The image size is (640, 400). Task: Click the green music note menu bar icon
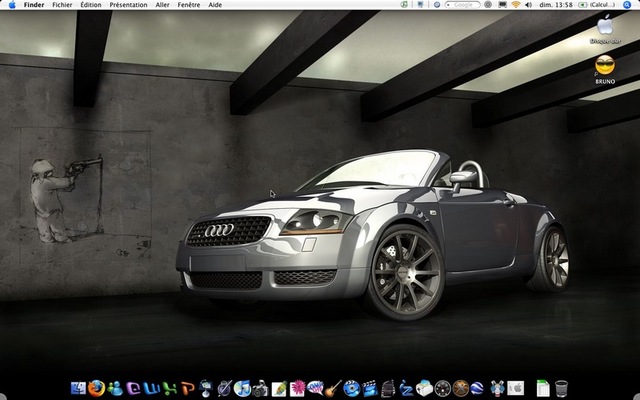(404, 5)
